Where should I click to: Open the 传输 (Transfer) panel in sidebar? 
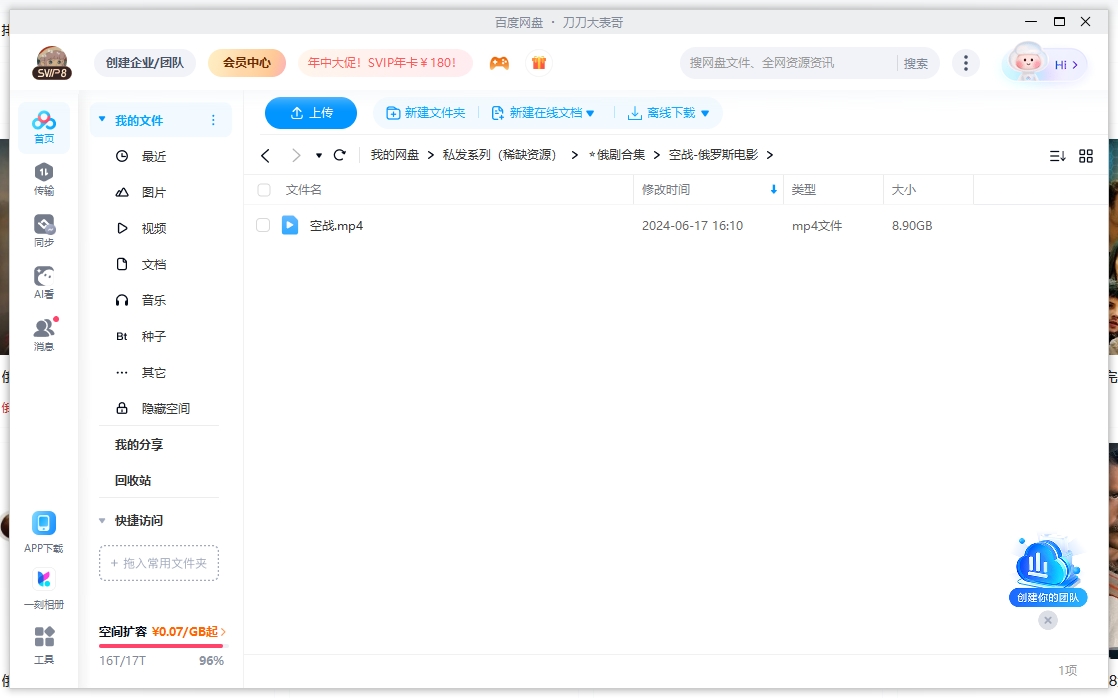[x=43, y=178]
